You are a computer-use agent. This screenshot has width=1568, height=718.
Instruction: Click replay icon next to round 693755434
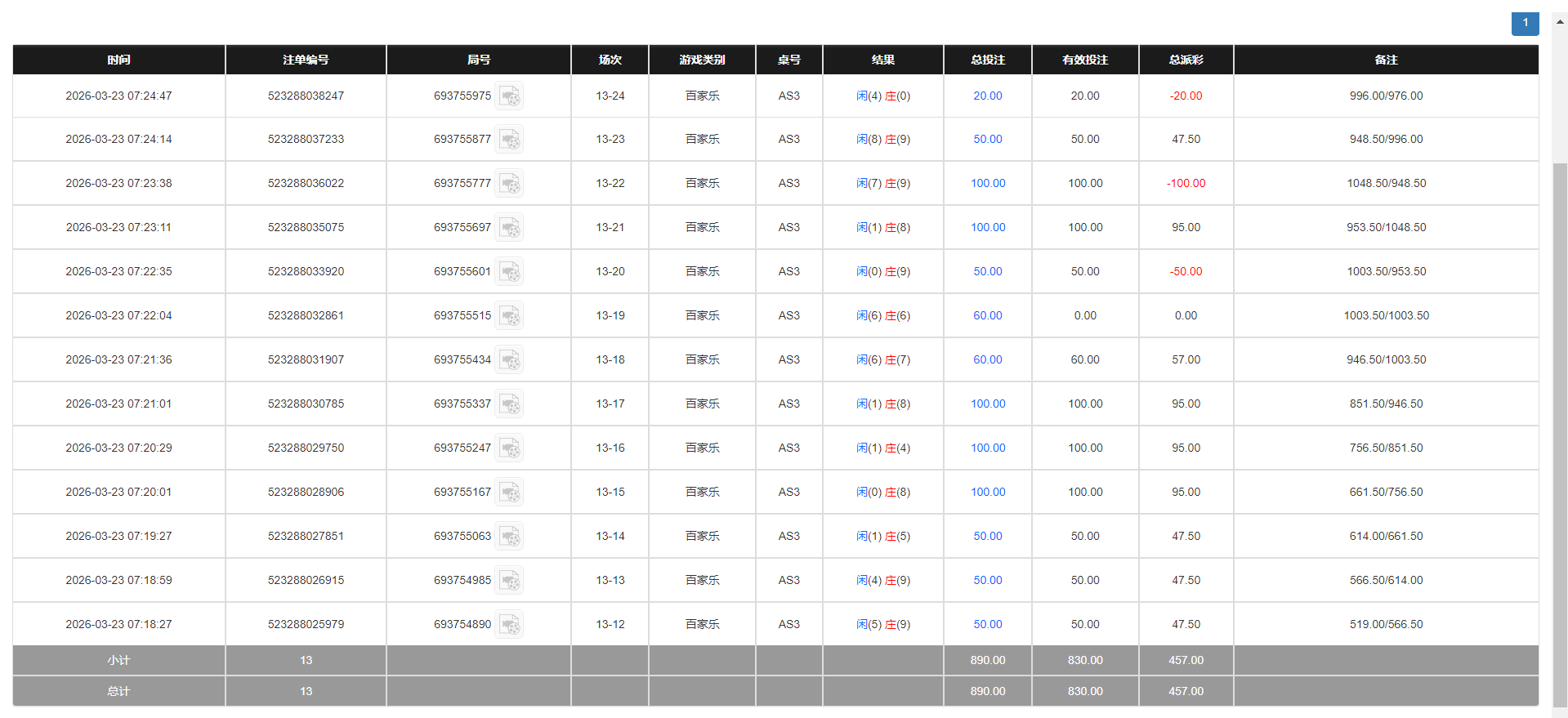click(509, 360)
